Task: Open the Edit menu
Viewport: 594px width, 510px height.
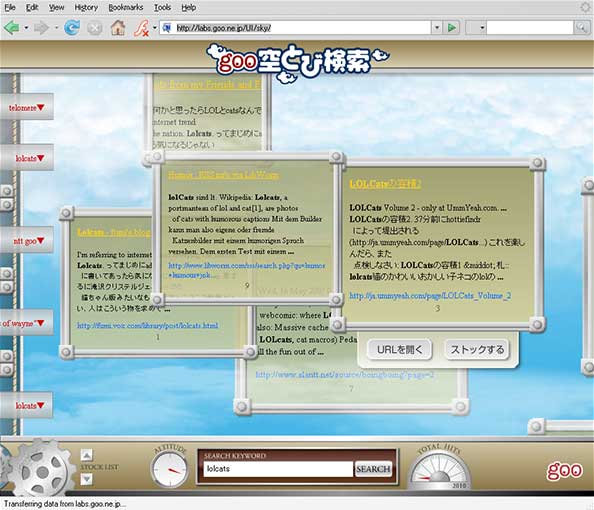Action: click(x=32, y=7)
